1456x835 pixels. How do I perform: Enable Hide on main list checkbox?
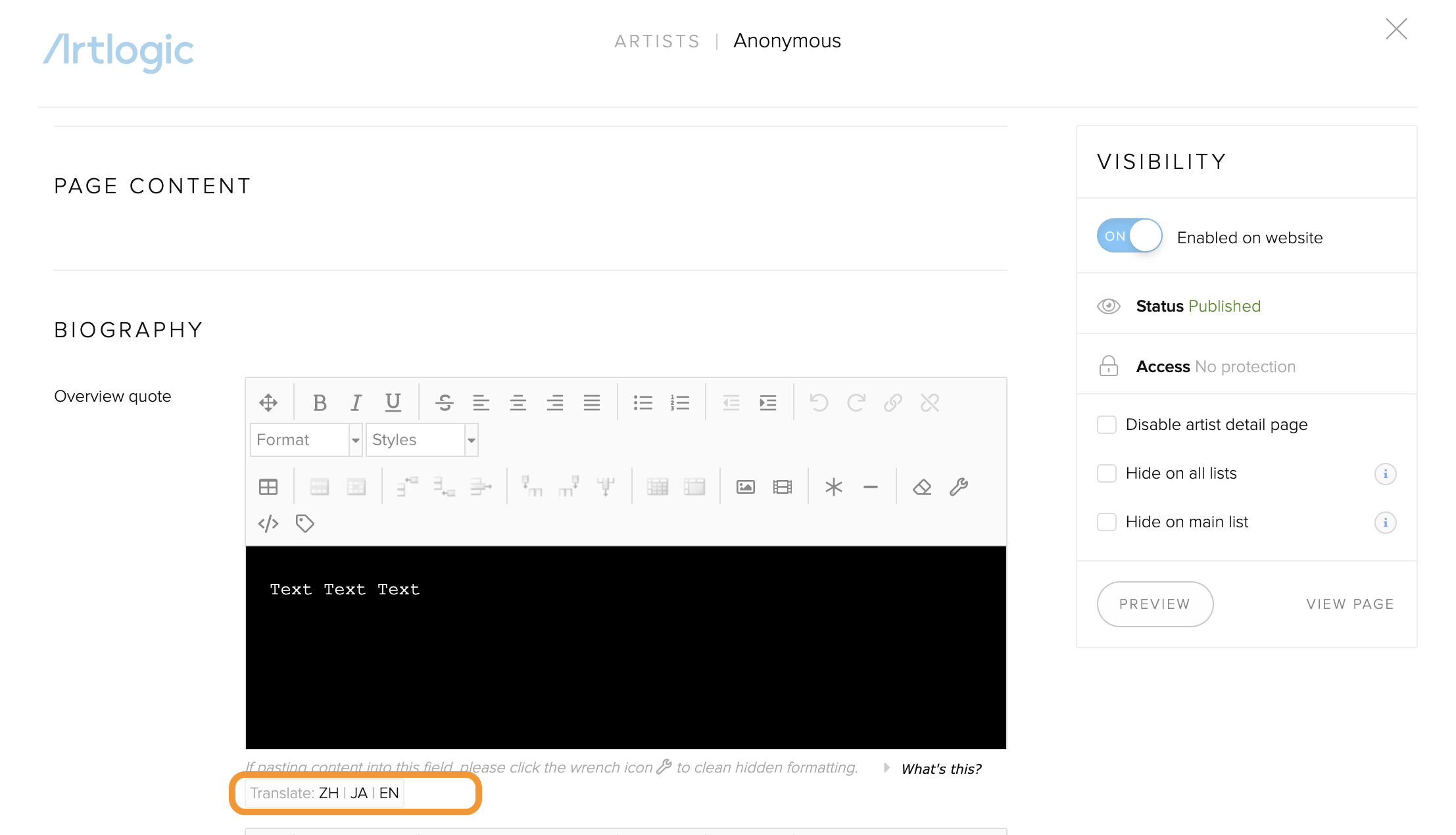click(1107, 522)
